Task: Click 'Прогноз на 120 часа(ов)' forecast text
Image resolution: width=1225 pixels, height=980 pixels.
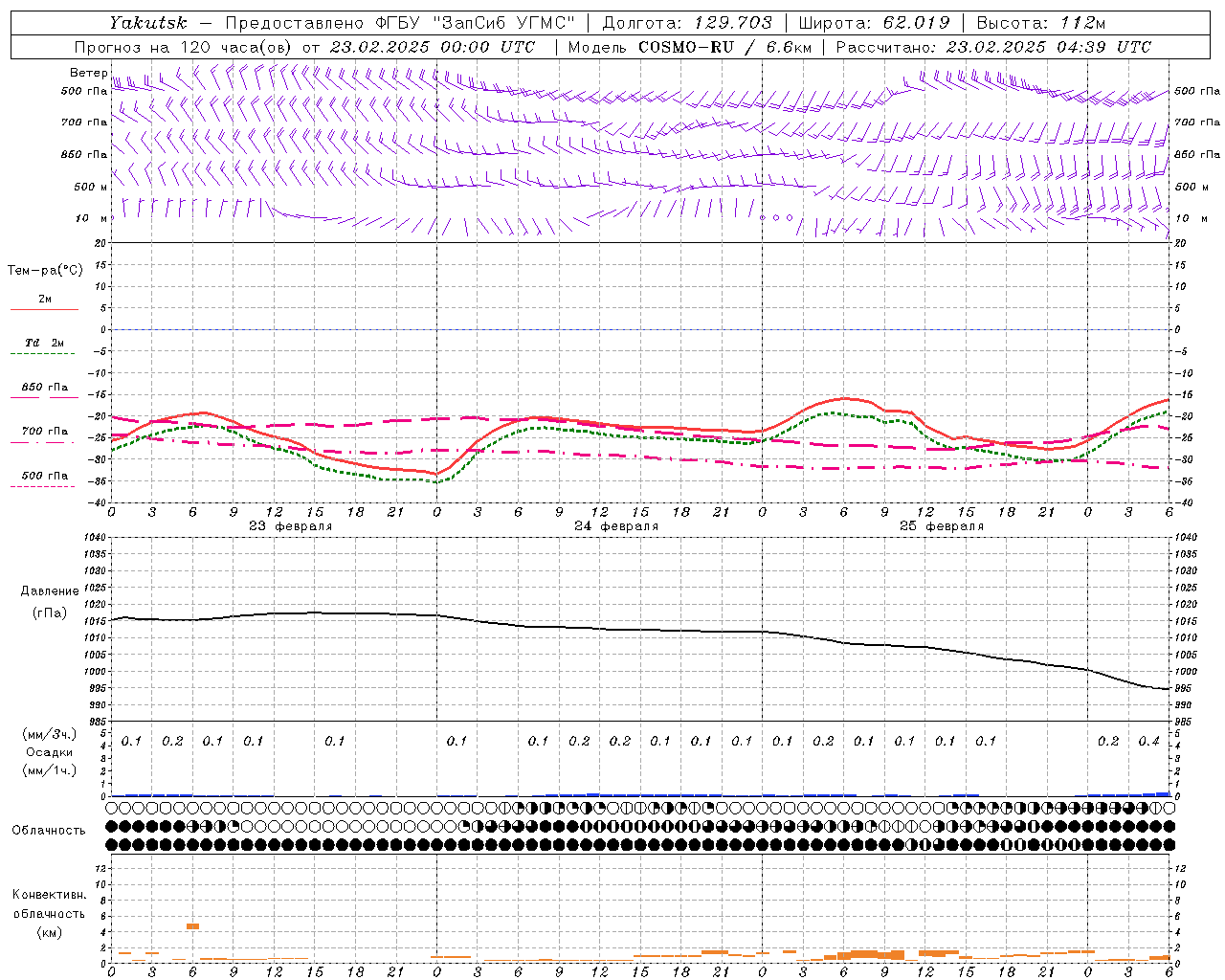Action: pyautogui.click(x=185, y=47)
